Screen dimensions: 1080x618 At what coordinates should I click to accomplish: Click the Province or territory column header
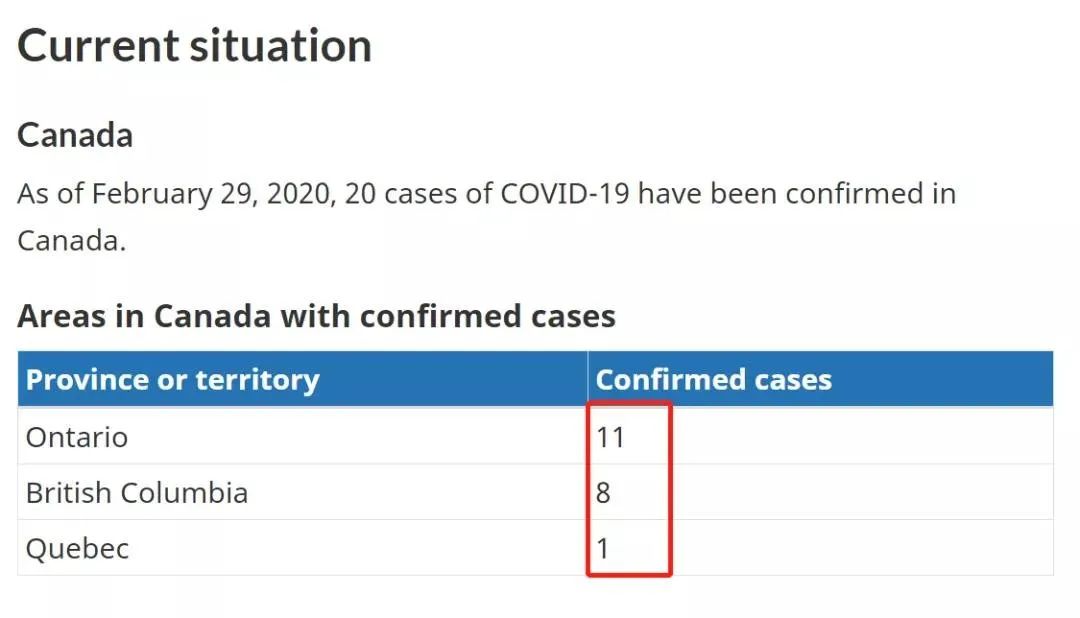pos(303,379)
